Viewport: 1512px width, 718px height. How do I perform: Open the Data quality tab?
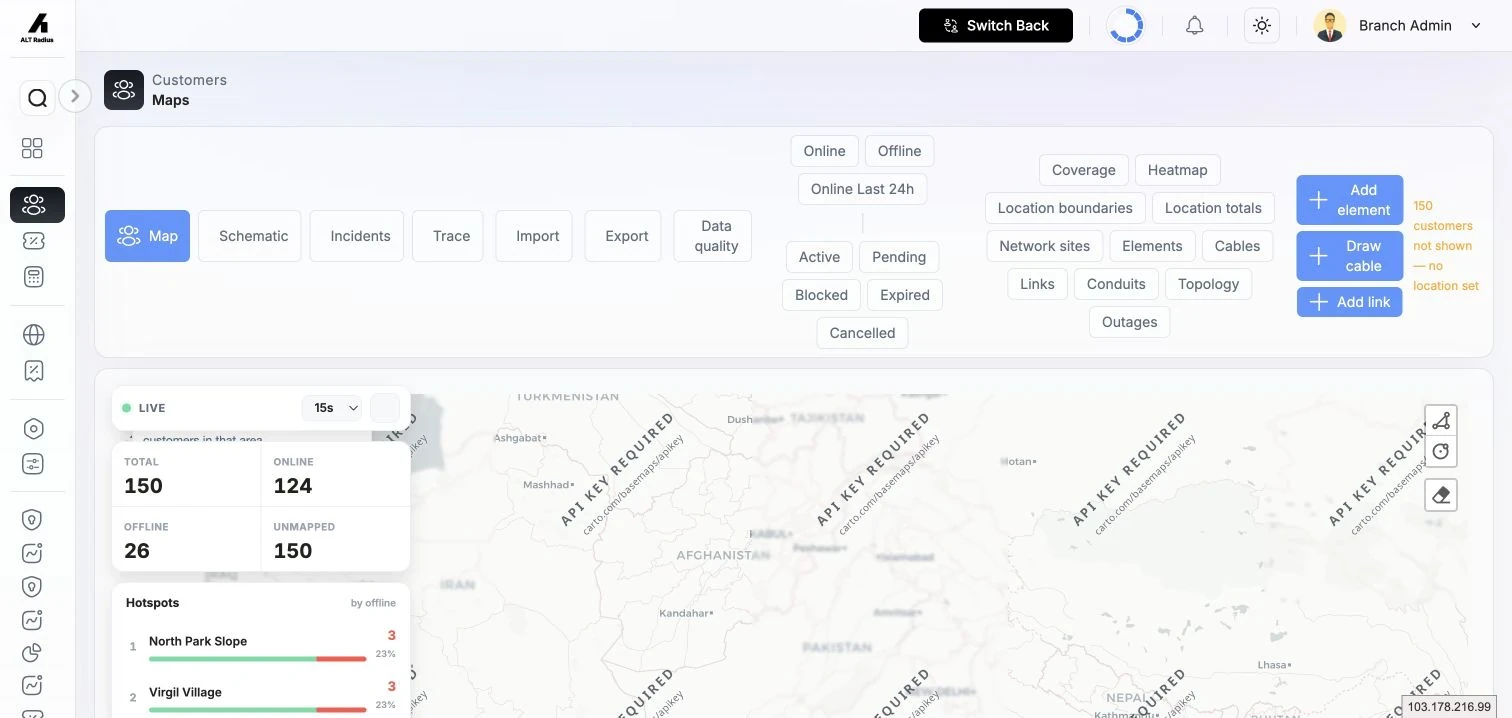713,236
